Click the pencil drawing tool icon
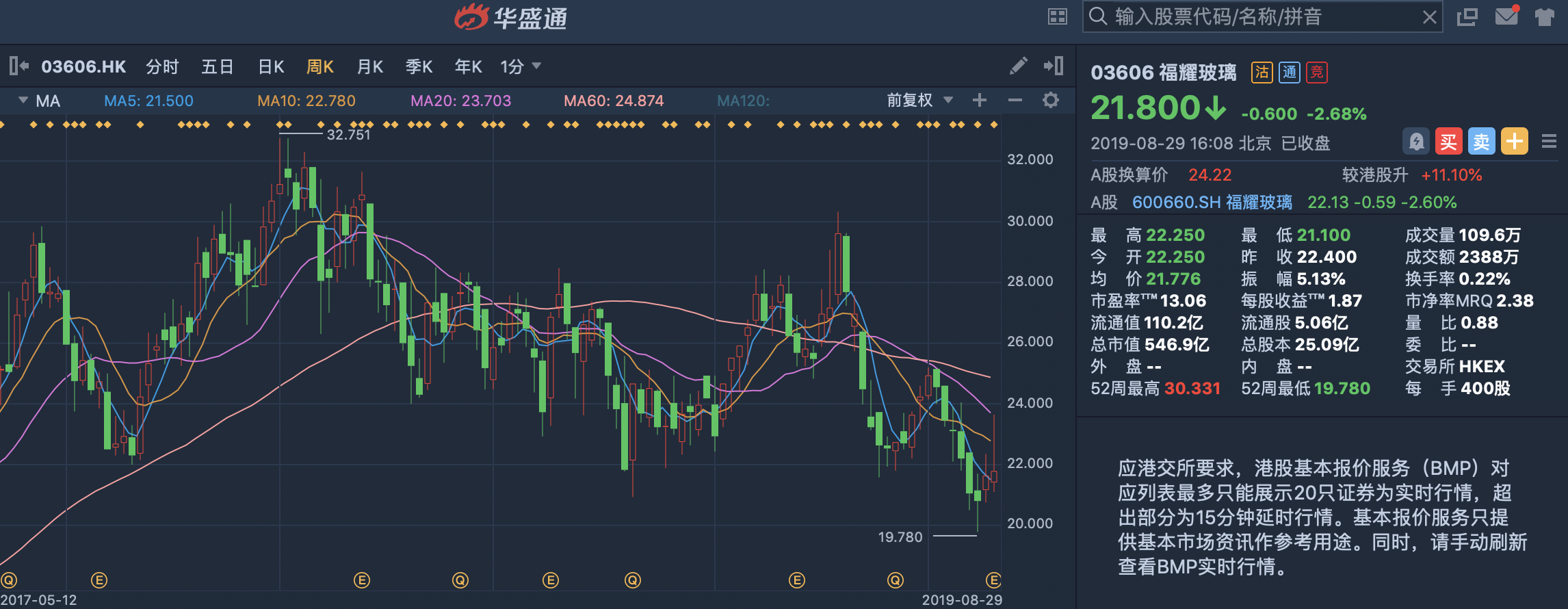 (x=1018, y=66)
